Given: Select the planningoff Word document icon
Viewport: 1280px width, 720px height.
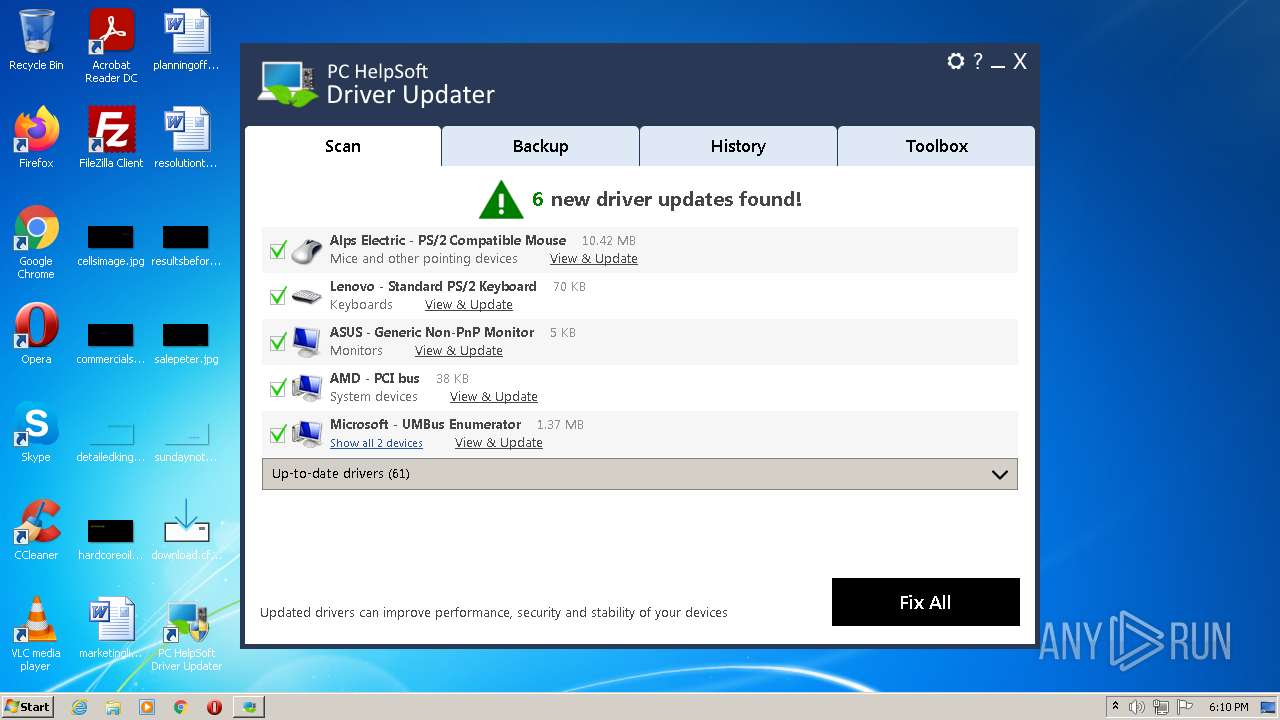Looking at the screenshot, I should 186,40.
